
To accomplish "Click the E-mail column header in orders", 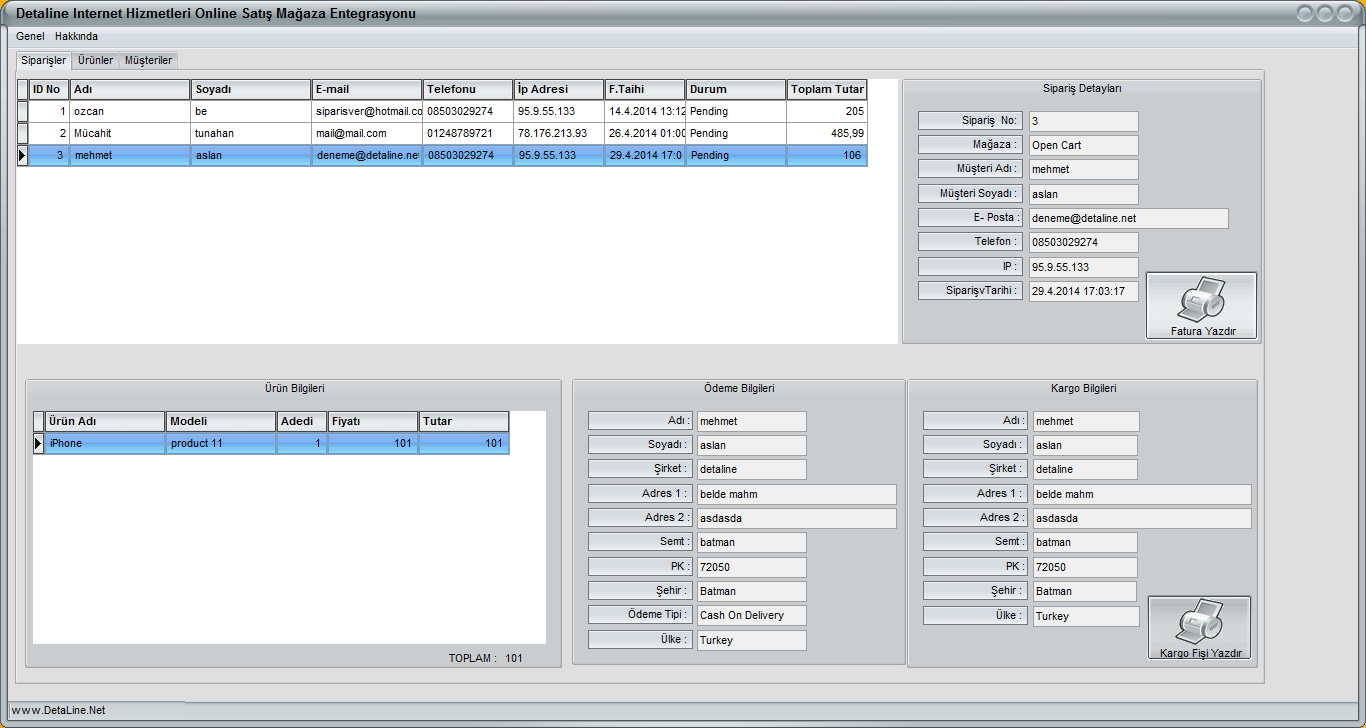I will tap(366, 90).
